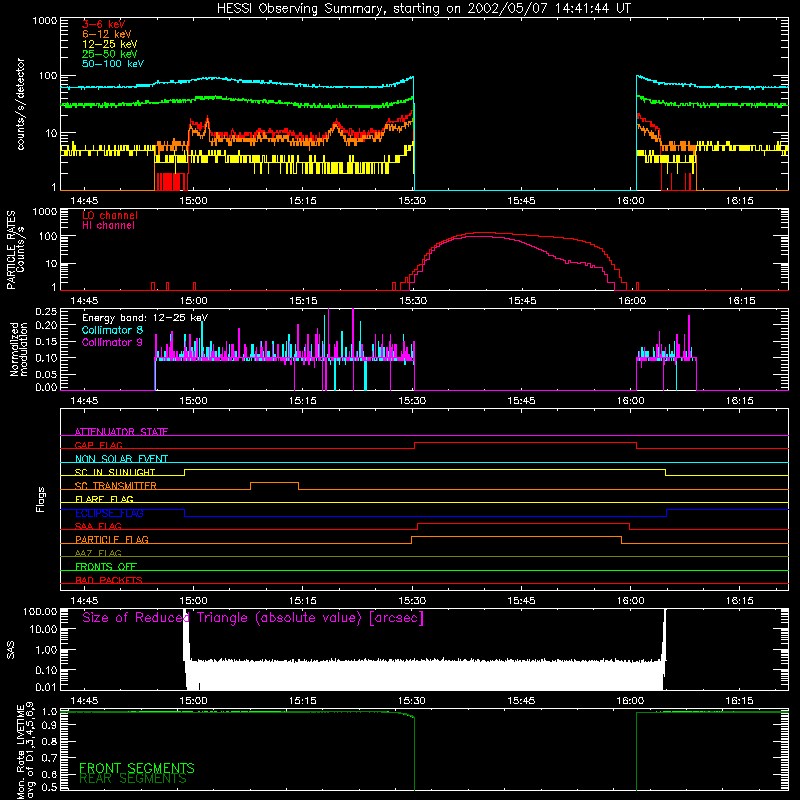Click the Mon. Rate LIVETIME axis label
The height and width of the screenshot is (800, 800).
pyautogui.click(x=25, y=751)
